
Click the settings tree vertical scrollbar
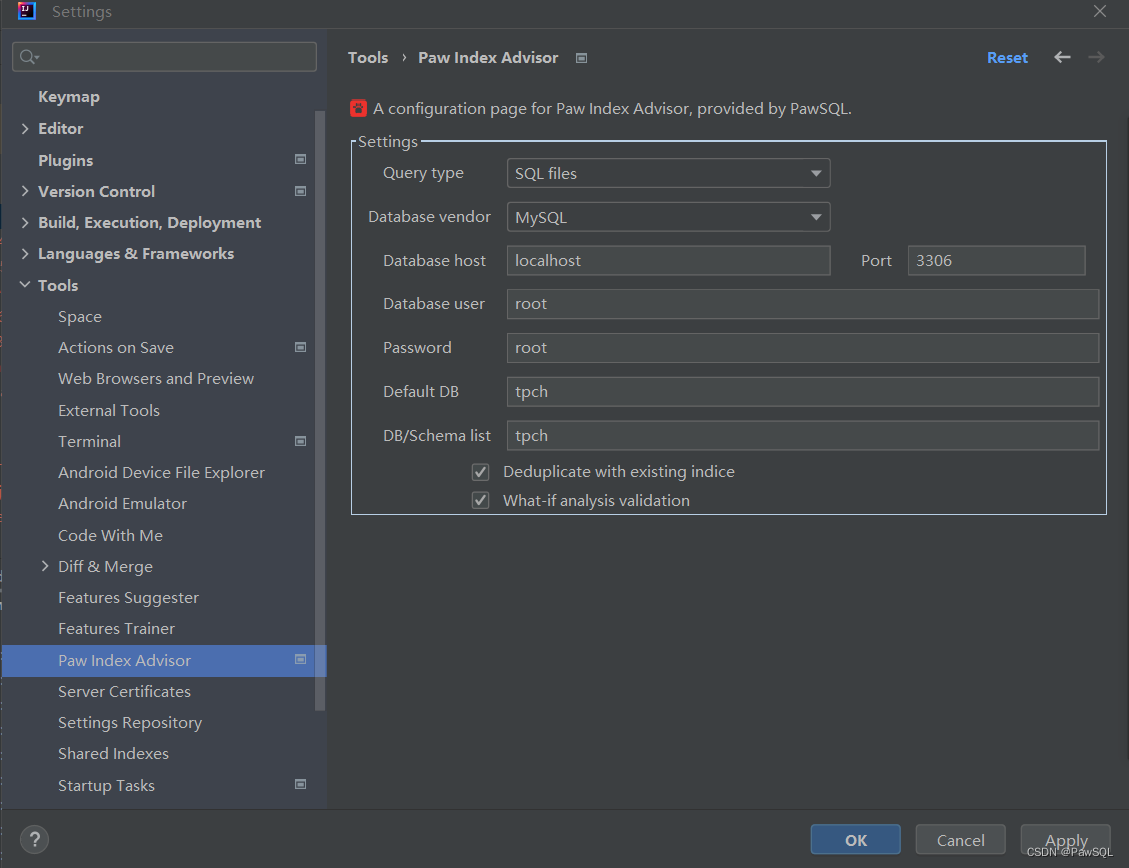tap(320, 410)
